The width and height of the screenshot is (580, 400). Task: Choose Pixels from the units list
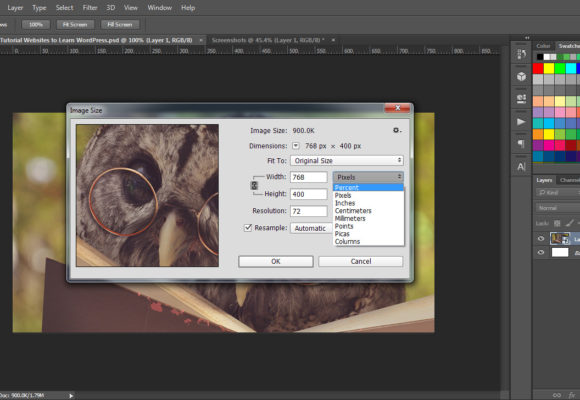368,195
